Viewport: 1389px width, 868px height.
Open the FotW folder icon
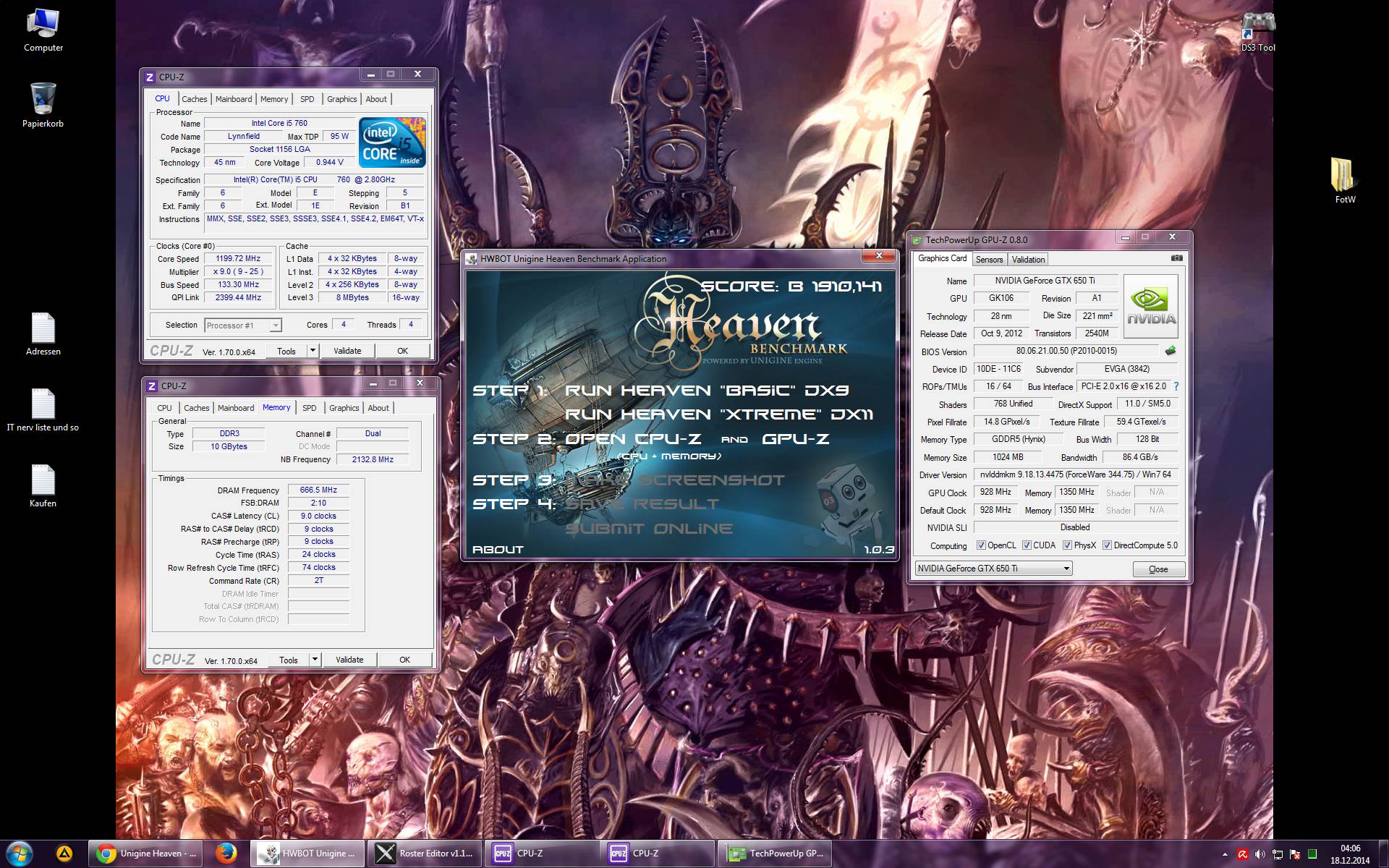point(1344,181)
